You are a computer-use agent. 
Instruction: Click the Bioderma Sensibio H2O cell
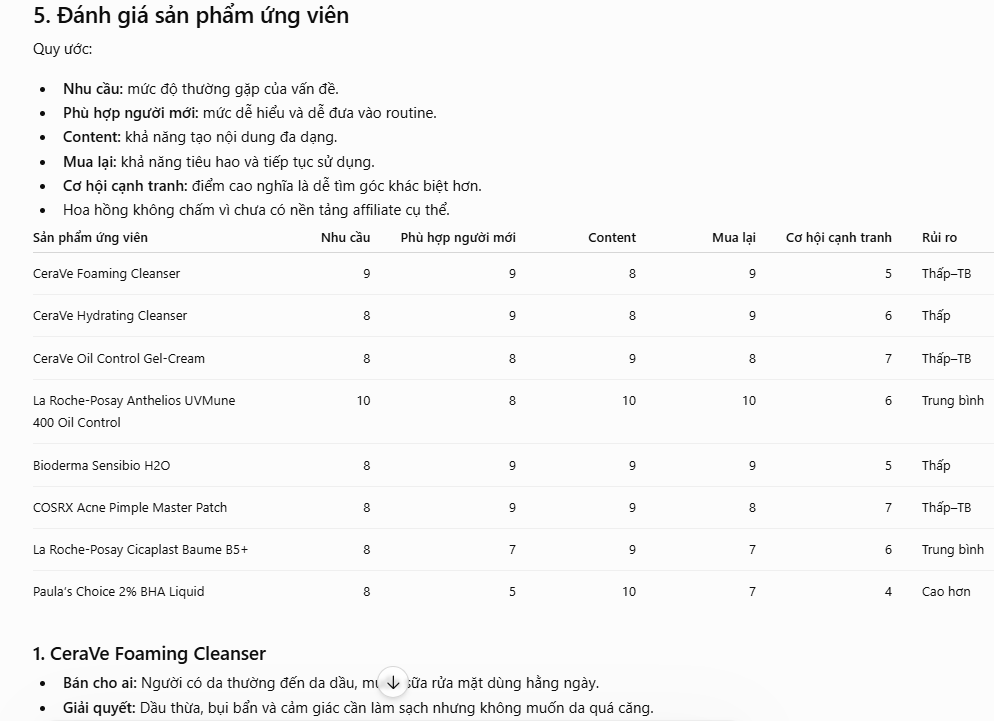point(101,465)
